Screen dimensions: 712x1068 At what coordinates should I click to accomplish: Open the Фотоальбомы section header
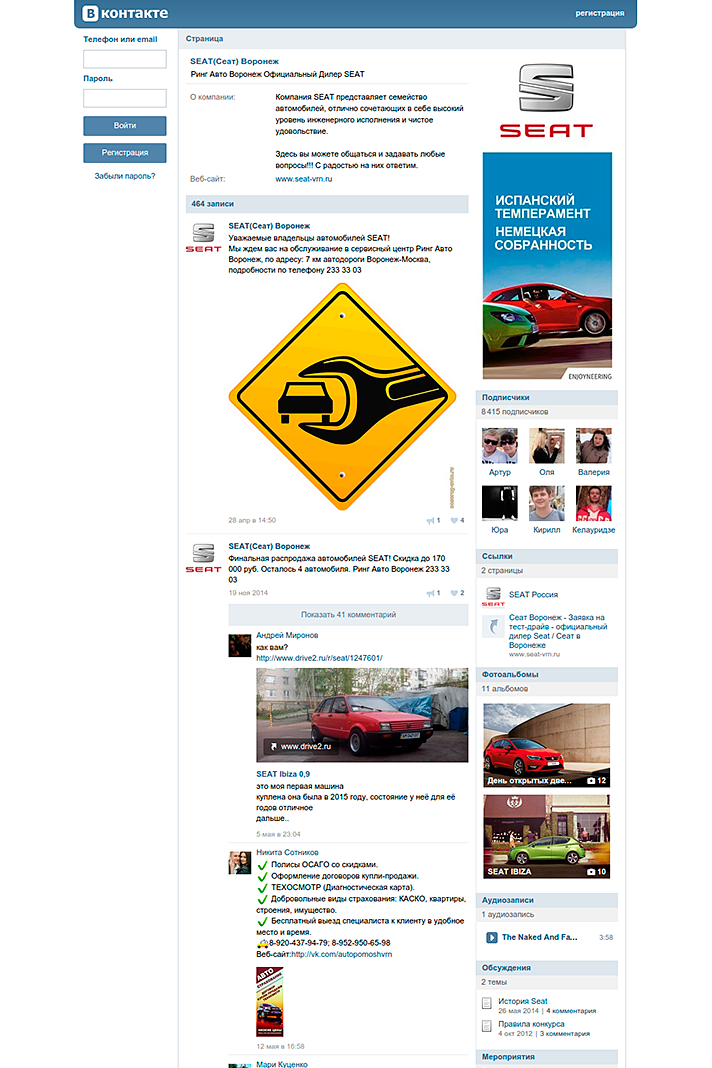[546, 674]
